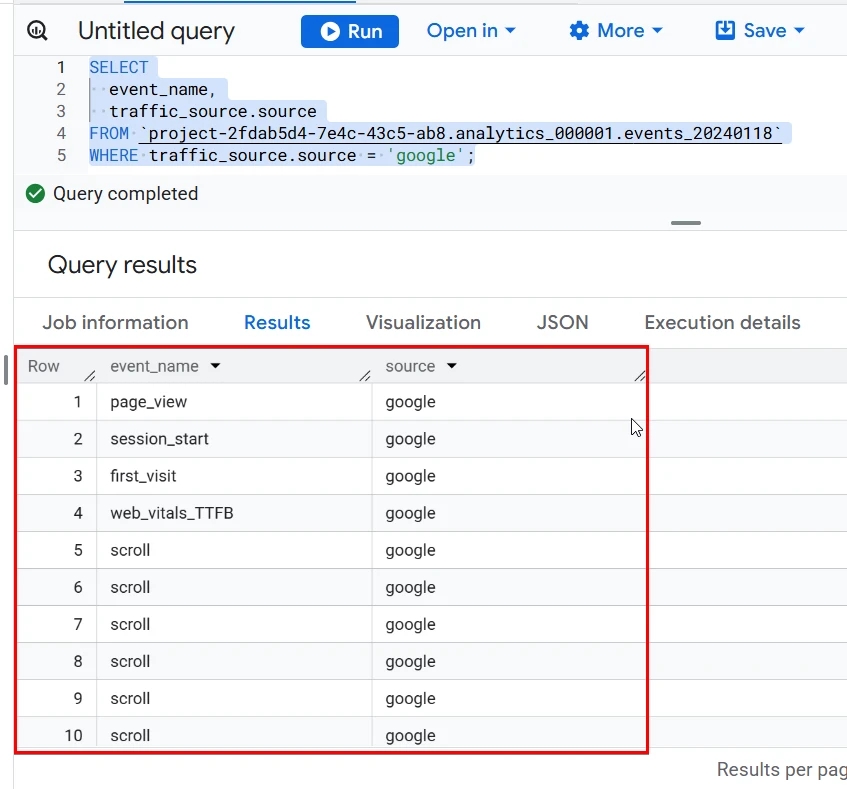847x789 pixels.
Task: Click the Save icon in toolbar
Action: click(x=725, y=30)
